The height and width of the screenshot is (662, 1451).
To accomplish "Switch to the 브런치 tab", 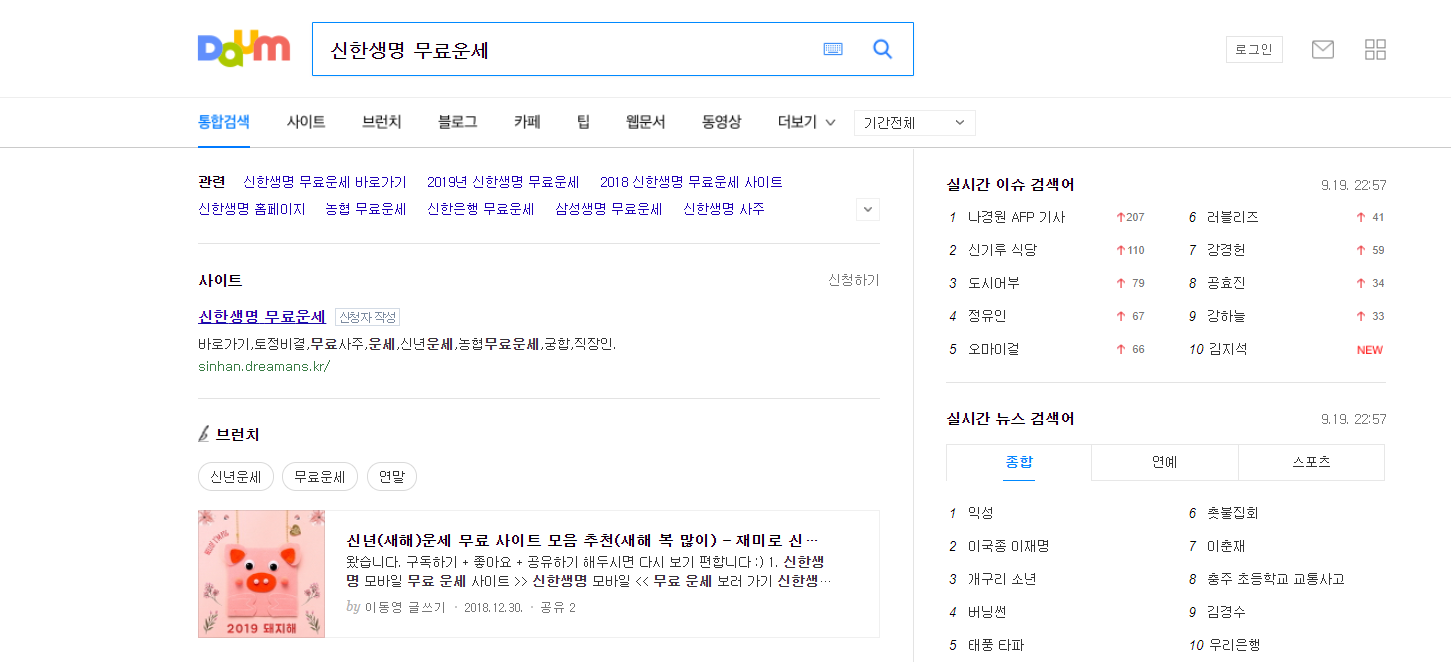I will point(382,122).
